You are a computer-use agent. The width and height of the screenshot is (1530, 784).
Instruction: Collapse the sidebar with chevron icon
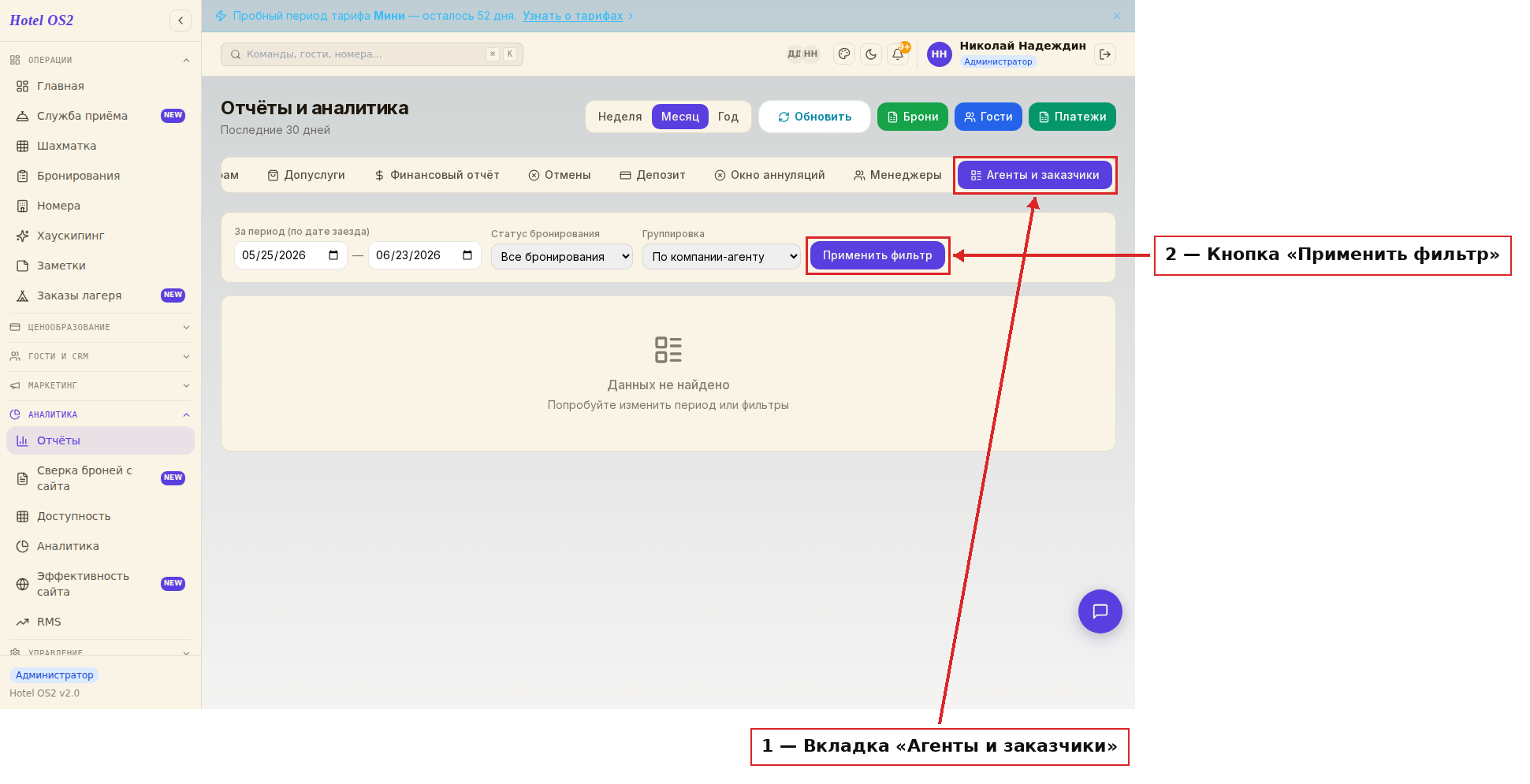(x=181, y=20)
